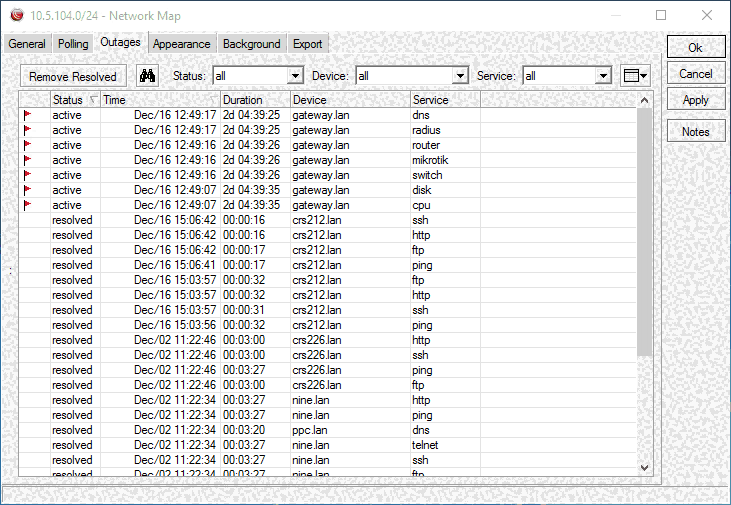Open the column layout selector dropdown
This screenshot has height=505, width=731.
coord(635,76)
